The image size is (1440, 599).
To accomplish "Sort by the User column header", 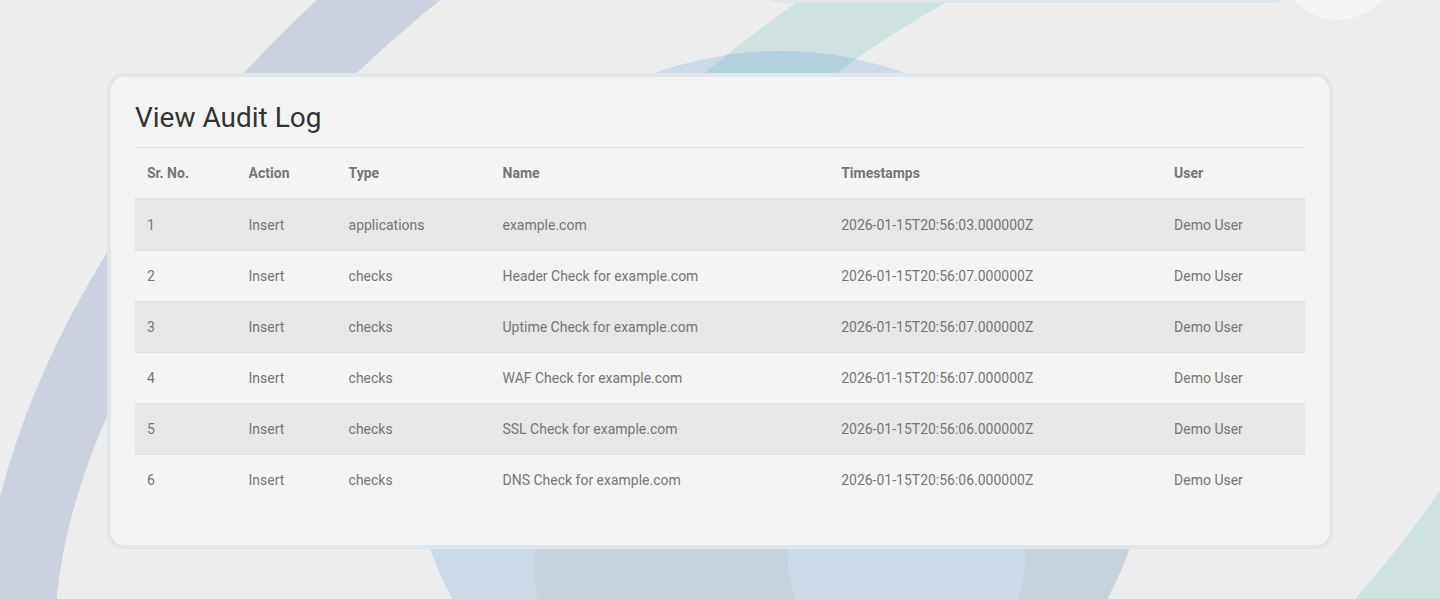I will click(x=1188, y=172).
